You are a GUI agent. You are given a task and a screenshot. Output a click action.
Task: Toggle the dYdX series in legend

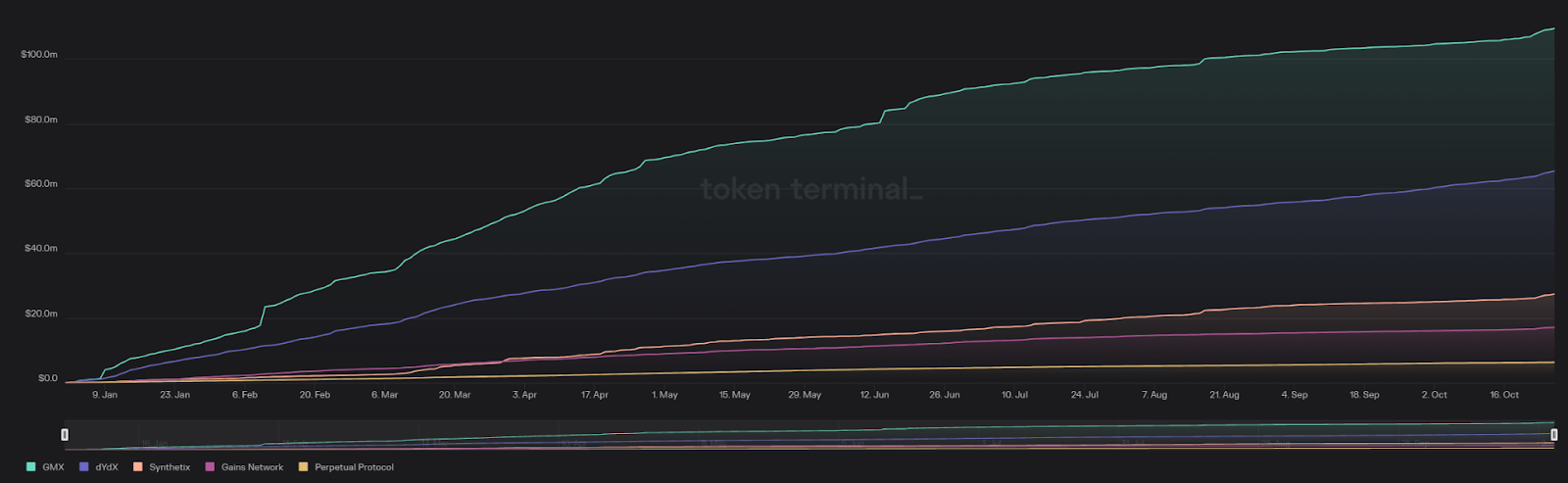[x=99, y=467]
